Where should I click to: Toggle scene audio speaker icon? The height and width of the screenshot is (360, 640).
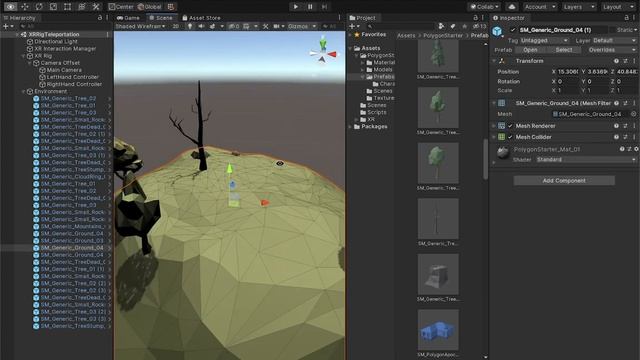click(x=201, y=26)
